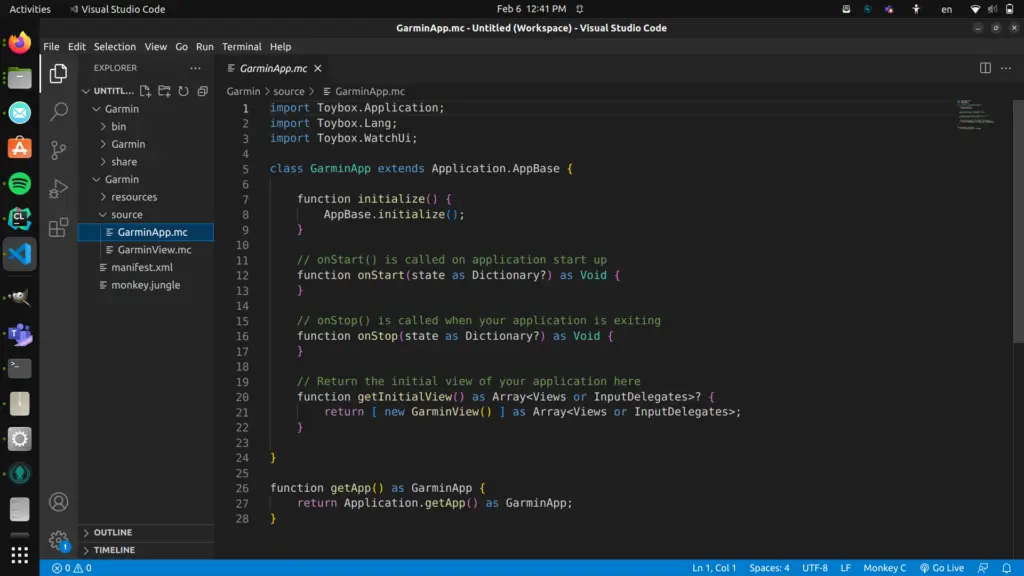Viewport: 1024px width, 576px height.
Task: Collapse the UNTITLED workspace root
Action: (86, 91)
